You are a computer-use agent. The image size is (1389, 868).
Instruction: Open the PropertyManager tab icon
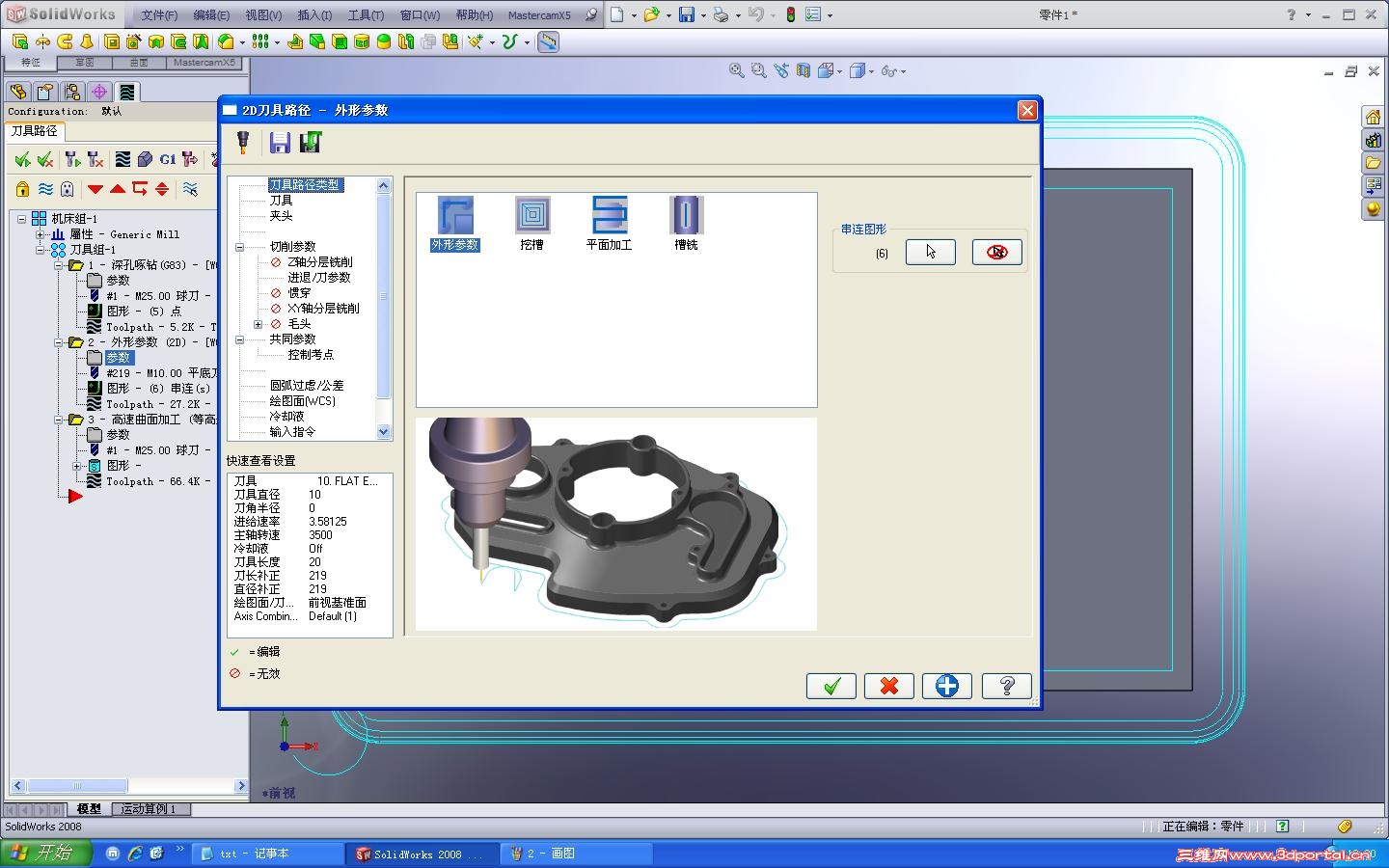(44, 92)
